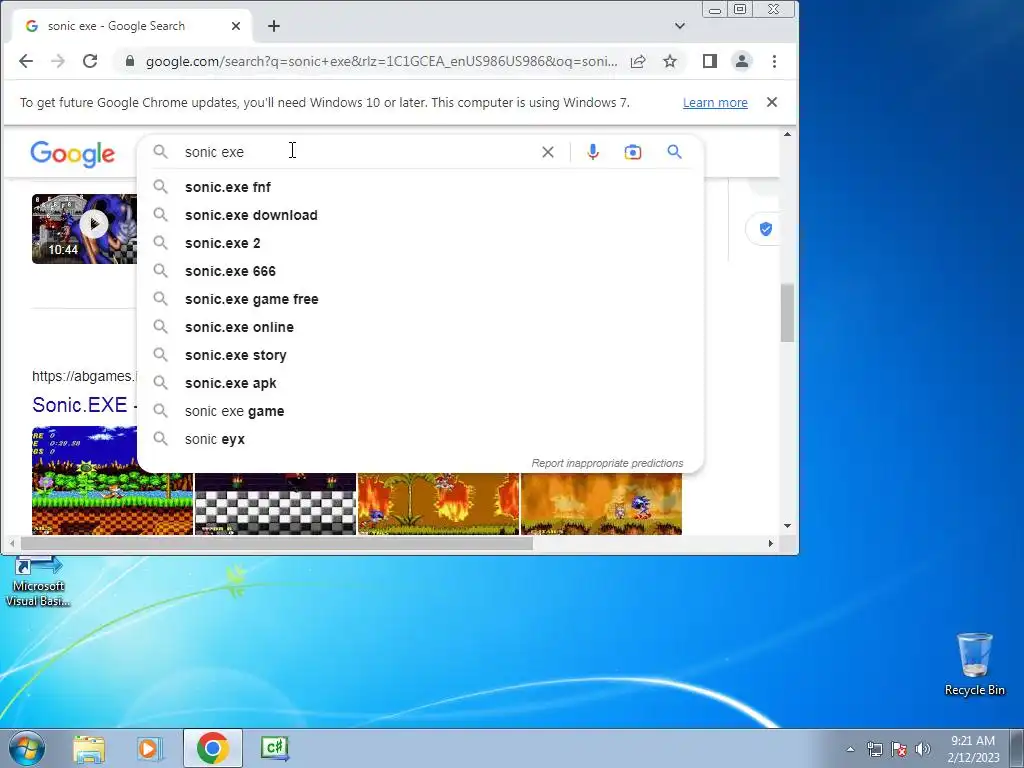This screenshot has height=768, width=1024.
Task: Expand the tab search chevron
Action: [680, 26]
